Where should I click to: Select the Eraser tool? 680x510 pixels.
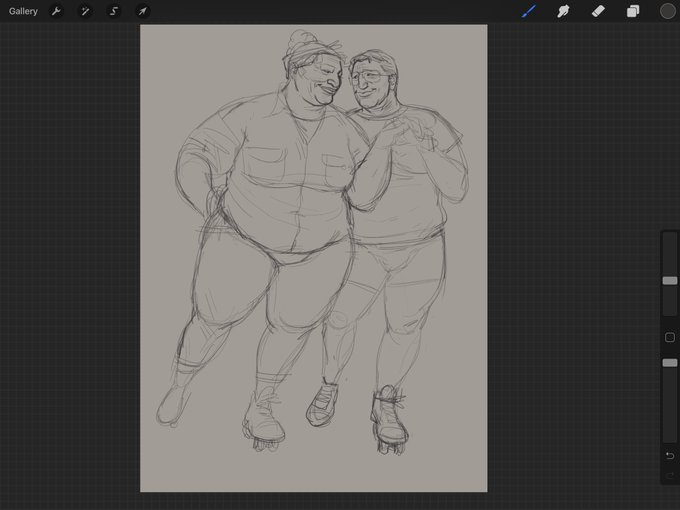(x=598, y=11)
